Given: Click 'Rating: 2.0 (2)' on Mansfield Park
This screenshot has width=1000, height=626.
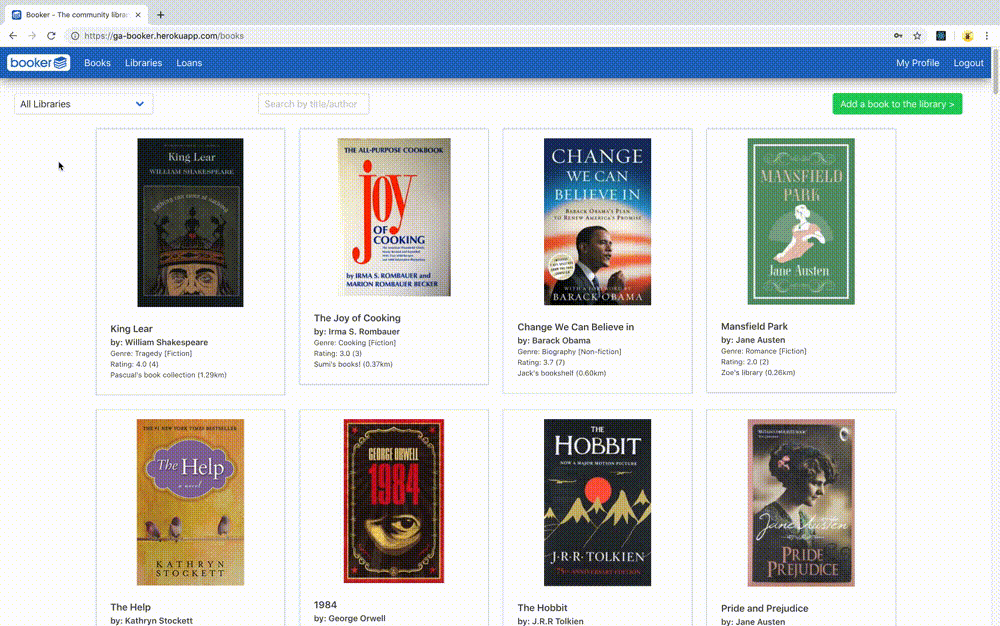Looking at the screenshot, I should click(x=744, y=361).
